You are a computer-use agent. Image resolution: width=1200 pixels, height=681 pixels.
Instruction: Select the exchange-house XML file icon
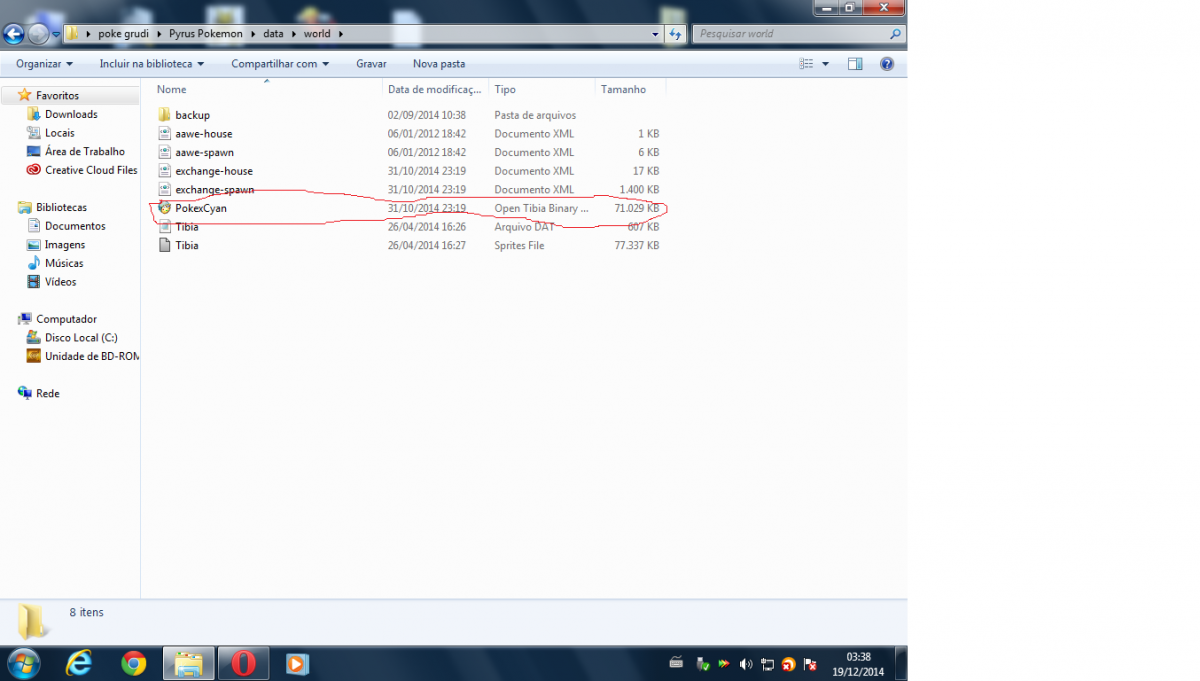click(166, 171)
